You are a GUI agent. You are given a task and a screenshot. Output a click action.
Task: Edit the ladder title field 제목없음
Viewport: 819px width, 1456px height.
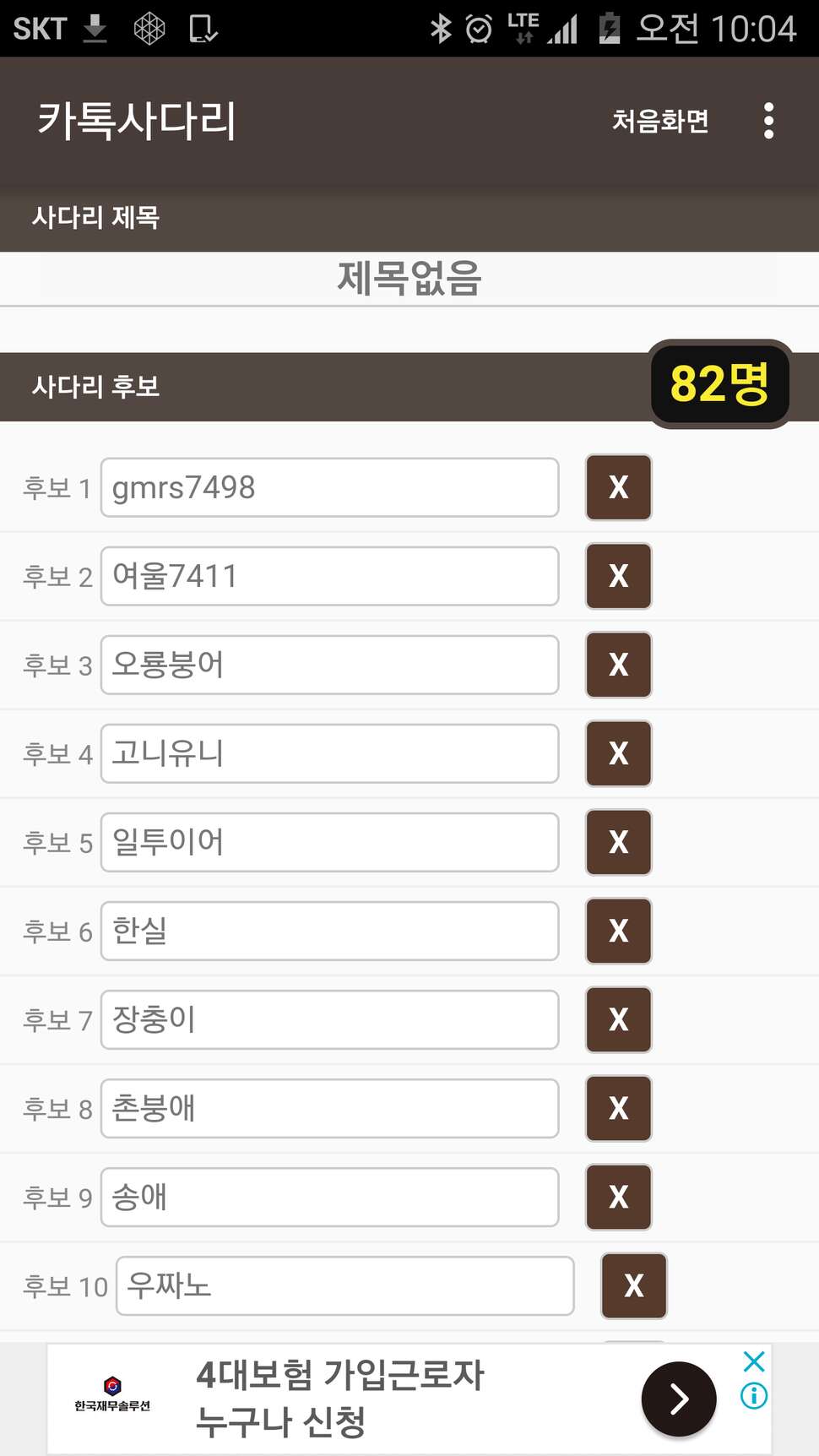[x=409, y=279]
